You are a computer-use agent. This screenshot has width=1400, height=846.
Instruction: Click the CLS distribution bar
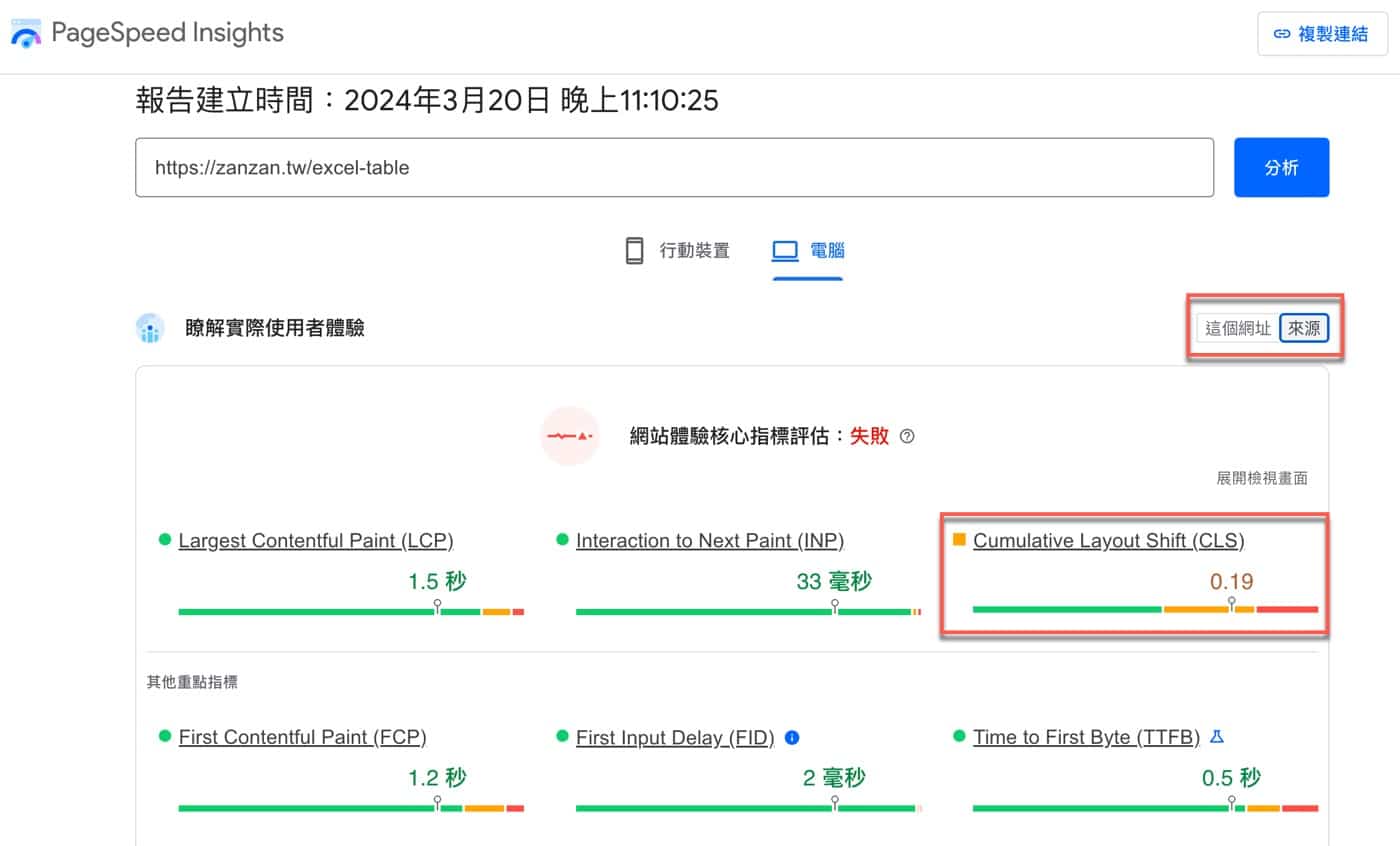[x=1146, y=609]
